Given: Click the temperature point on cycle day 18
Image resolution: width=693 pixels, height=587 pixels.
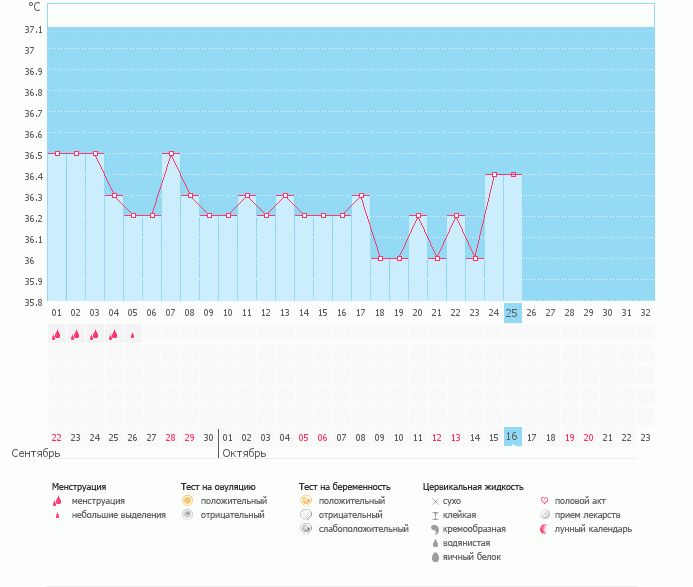Looking at the screenshot, I should click(x=380, y=259).
